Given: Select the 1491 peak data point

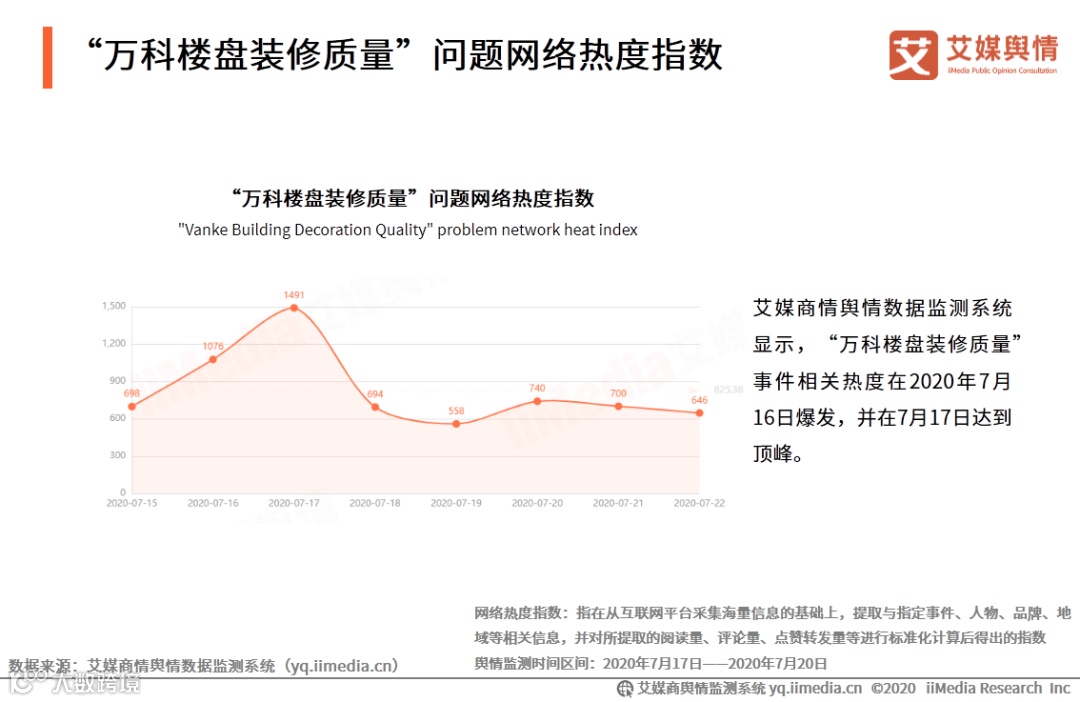Looking at the screenshot, I should (x=294, y=308).
